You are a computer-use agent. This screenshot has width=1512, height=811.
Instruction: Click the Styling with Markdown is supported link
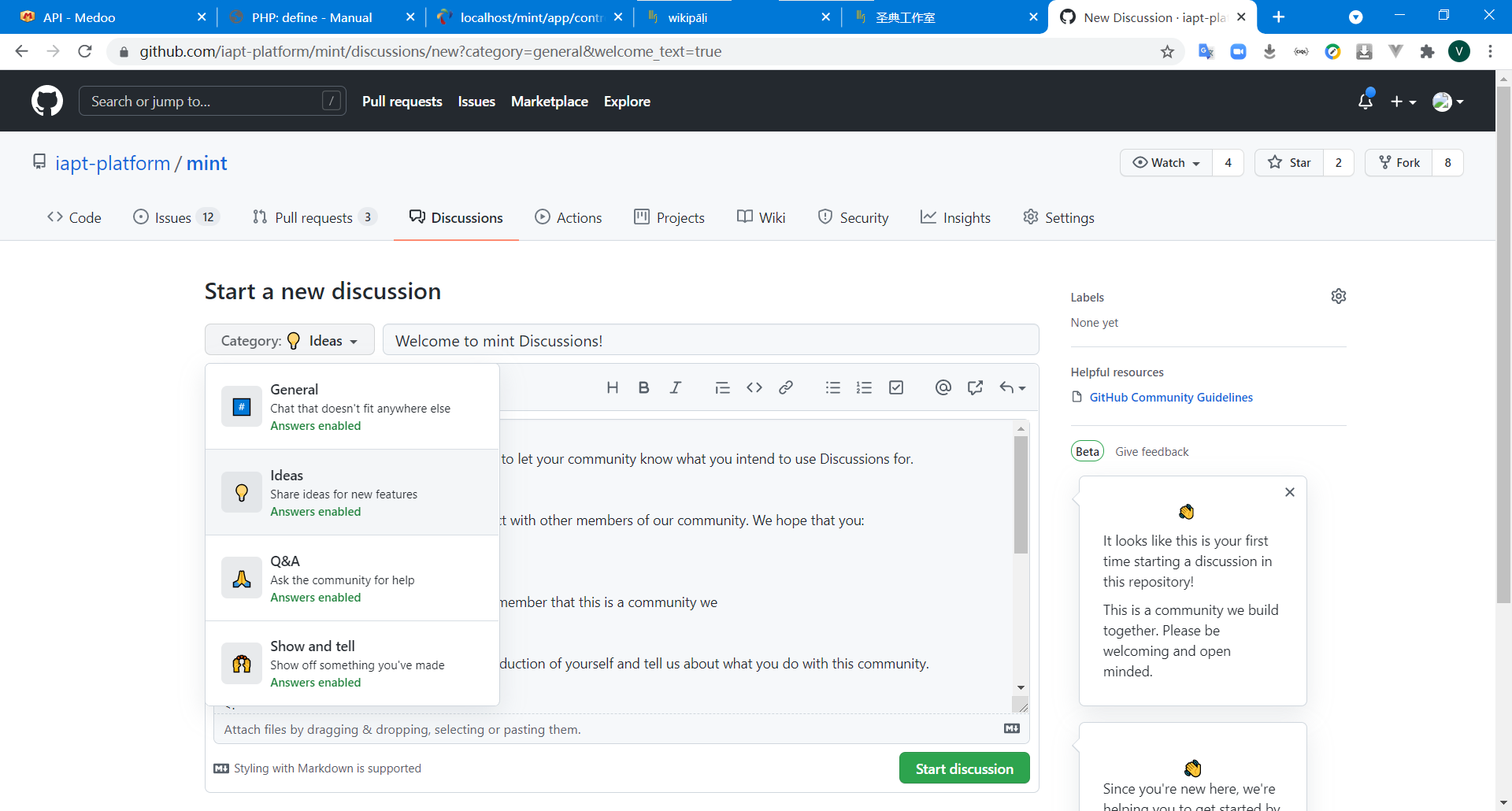click(317, 768)
